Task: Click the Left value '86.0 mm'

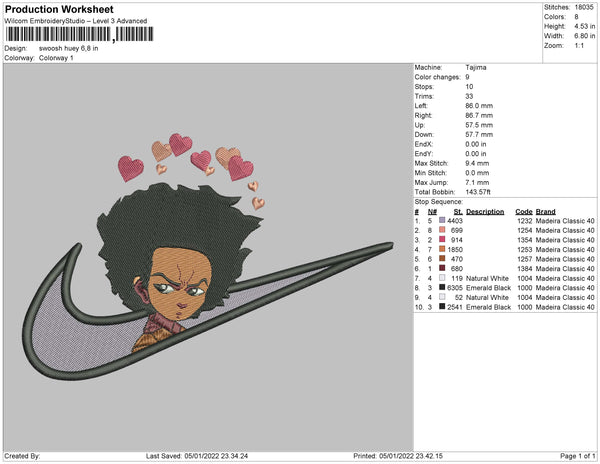Action: (479, 106)
